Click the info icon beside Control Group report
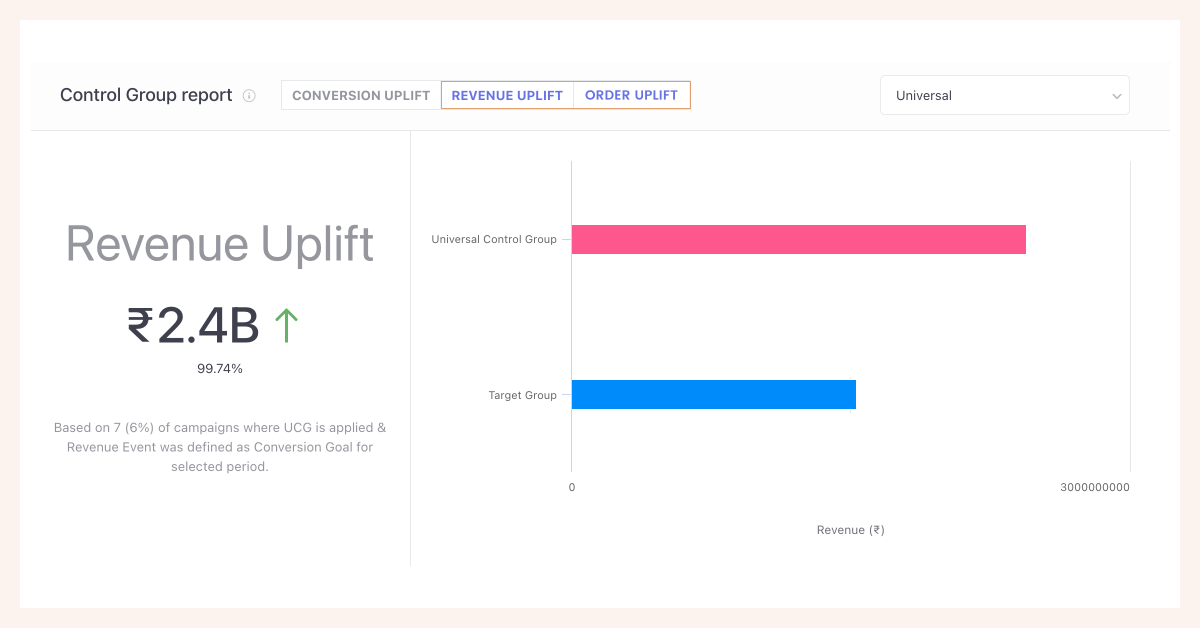 point(249,96)
